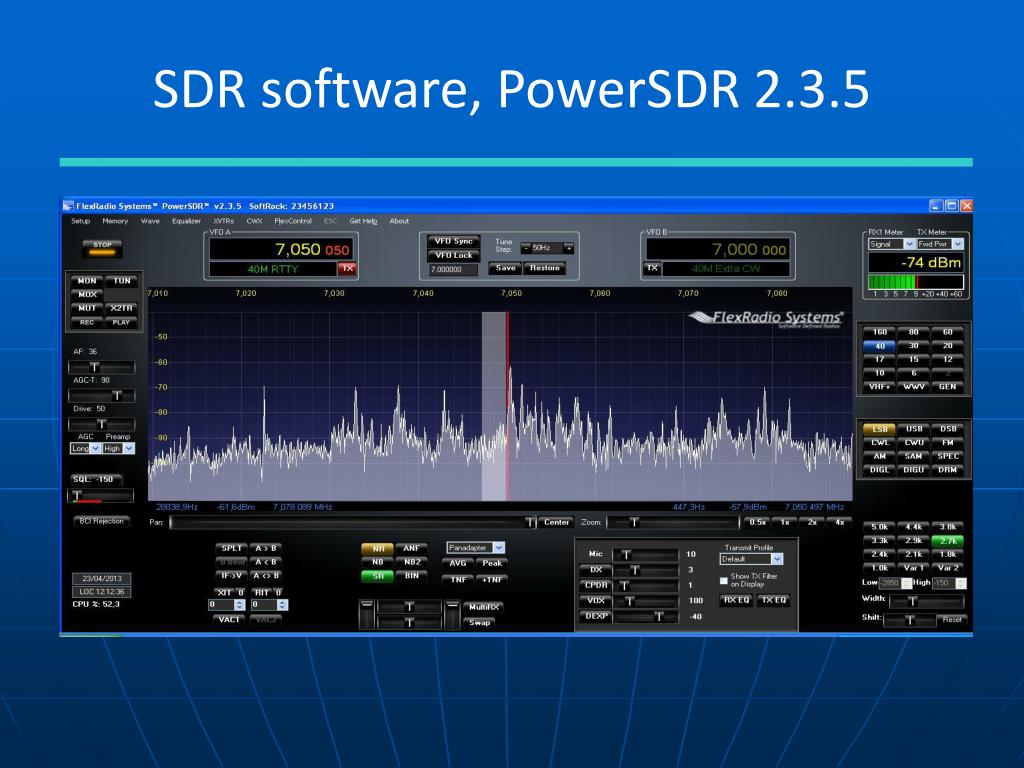Adjust the Zoom slider

tap(673, 522)
